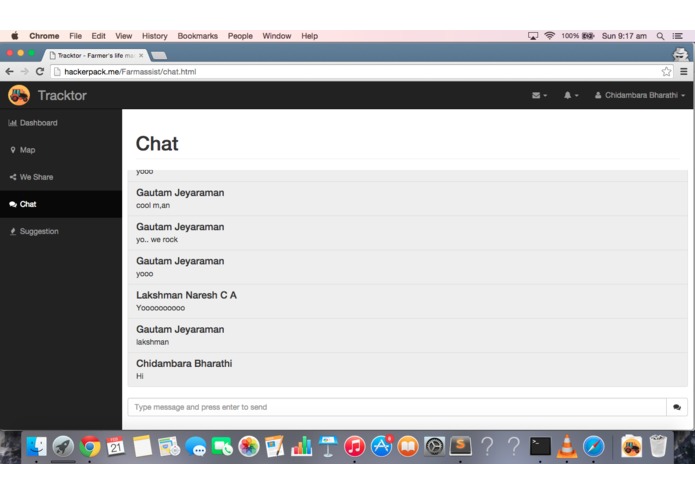Expand the bell notifications dropdown
The height and width of the screenshot is (494, 695).
570,95
